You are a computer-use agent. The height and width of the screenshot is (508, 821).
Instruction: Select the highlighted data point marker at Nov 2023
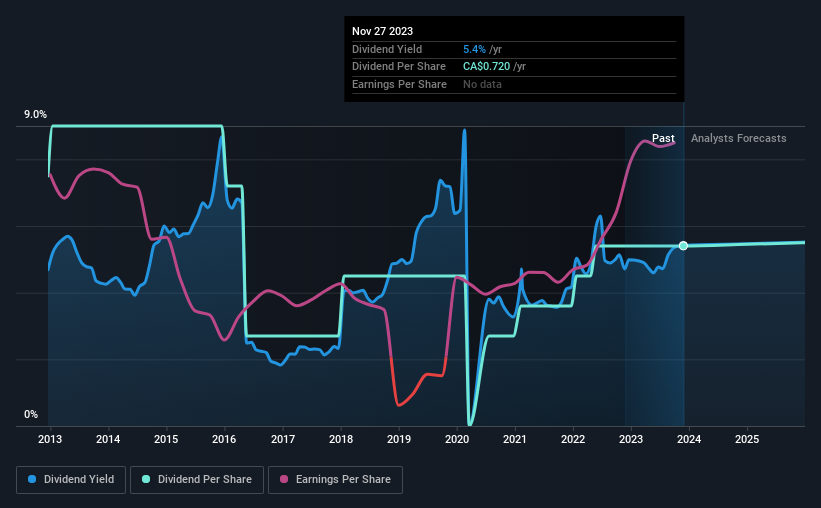683,246
